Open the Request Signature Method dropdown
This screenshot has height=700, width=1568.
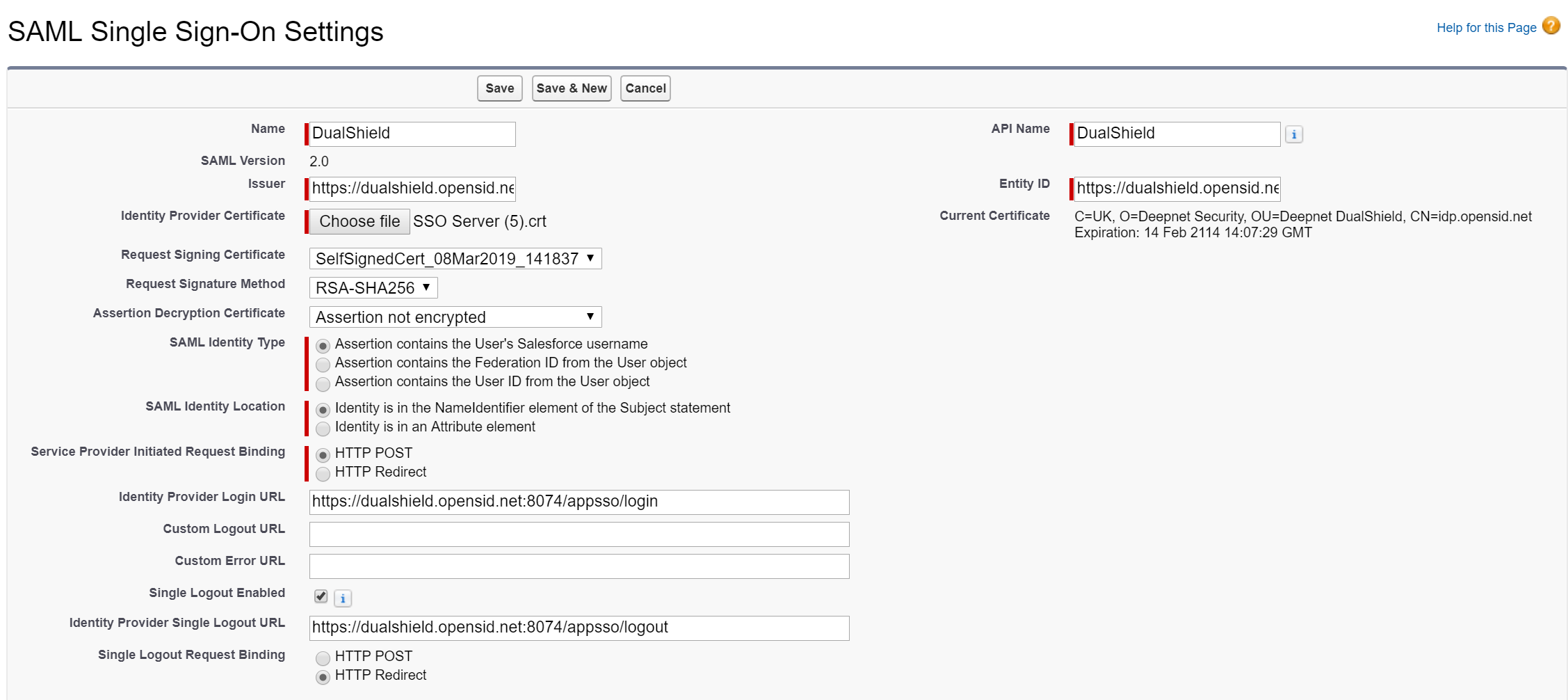(x=373, y=288)
